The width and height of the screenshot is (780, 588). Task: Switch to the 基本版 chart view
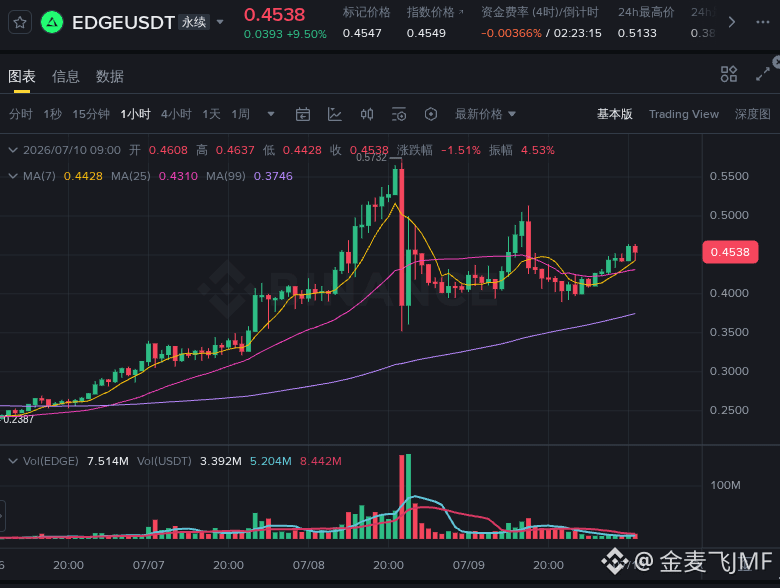coord(614,114)
